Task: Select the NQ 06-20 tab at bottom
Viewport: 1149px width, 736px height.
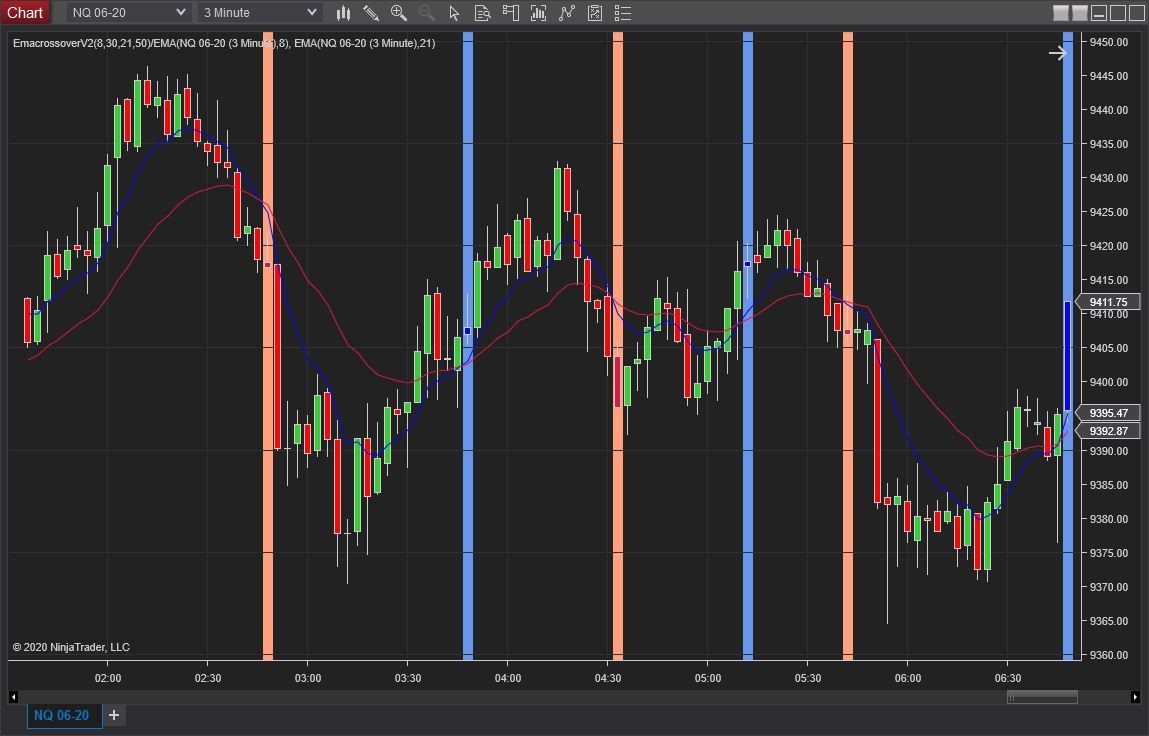Action: tap(62, 715)
